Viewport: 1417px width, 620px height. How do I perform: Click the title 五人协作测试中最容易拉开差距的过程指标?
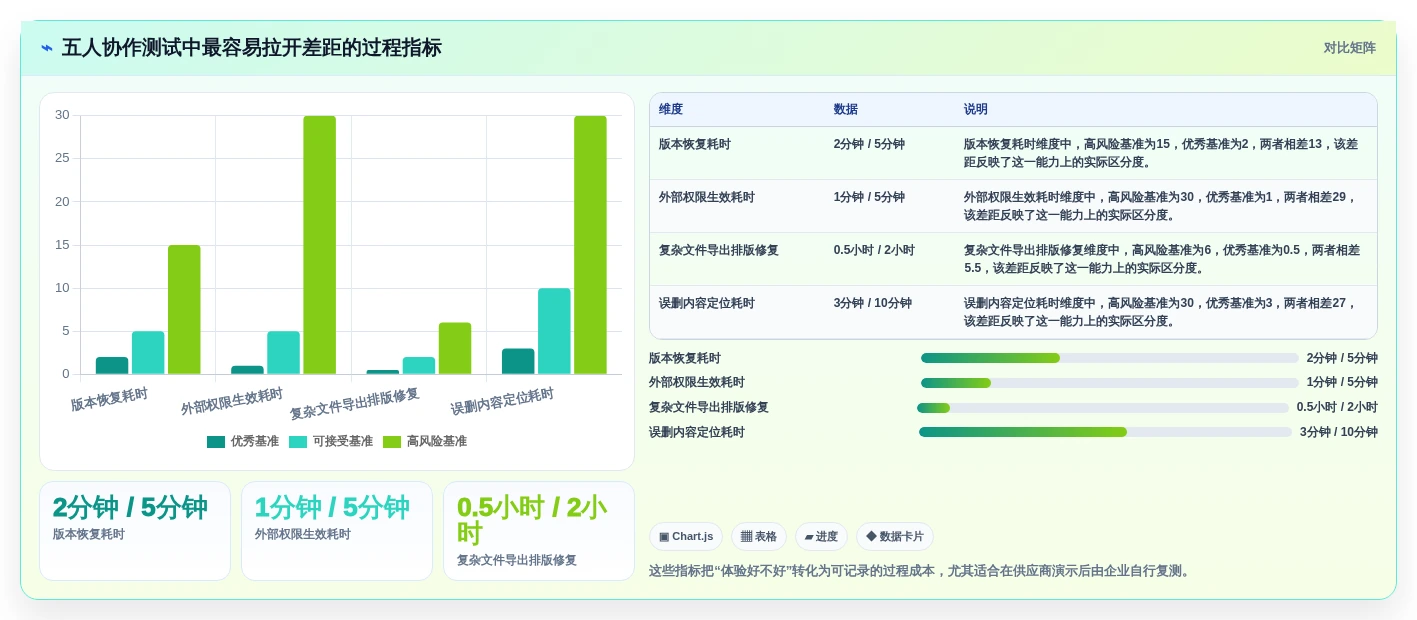coord(252,48)
